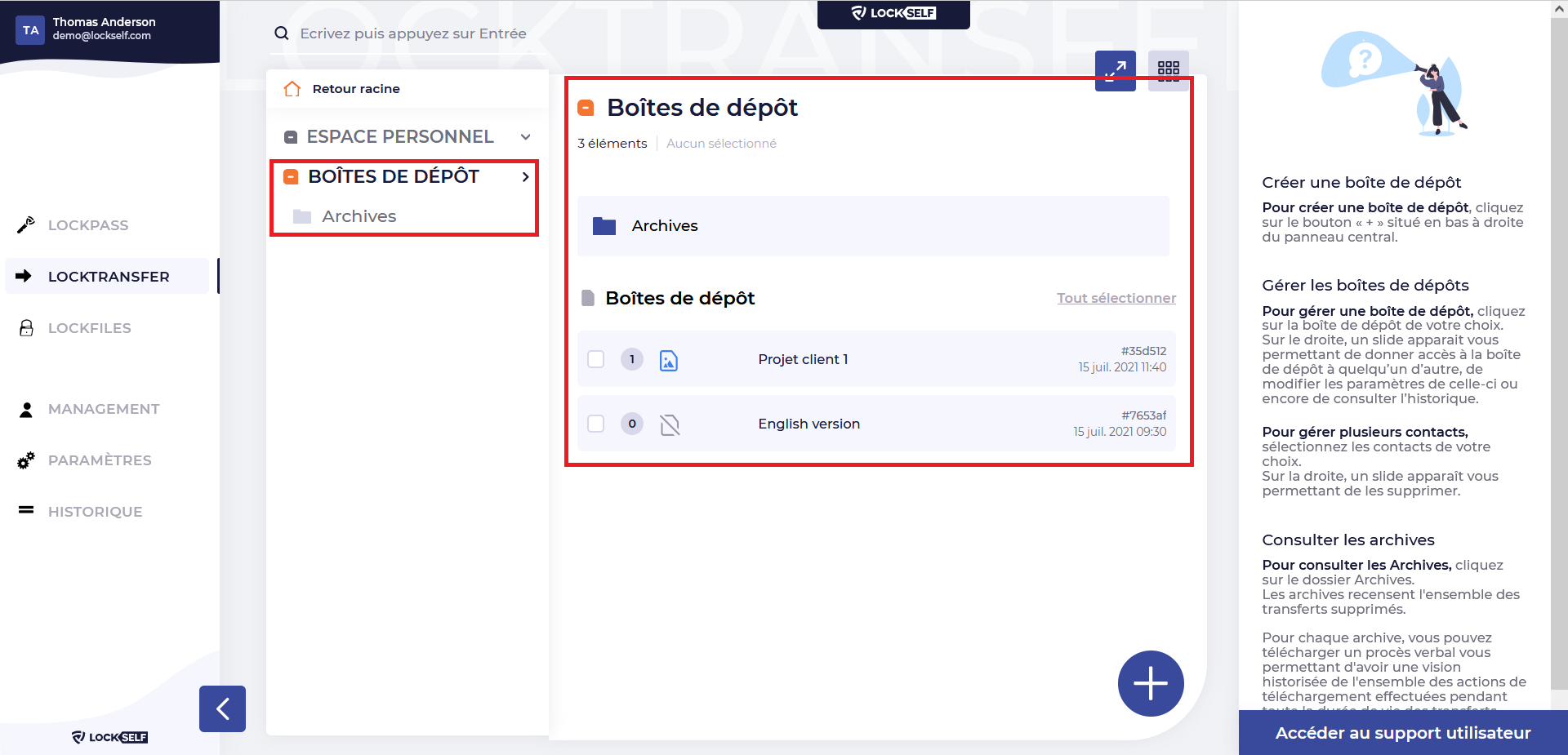Collapse sidebar with the back chevron button
The image size is (1568, 755).
tap(222, 708)
